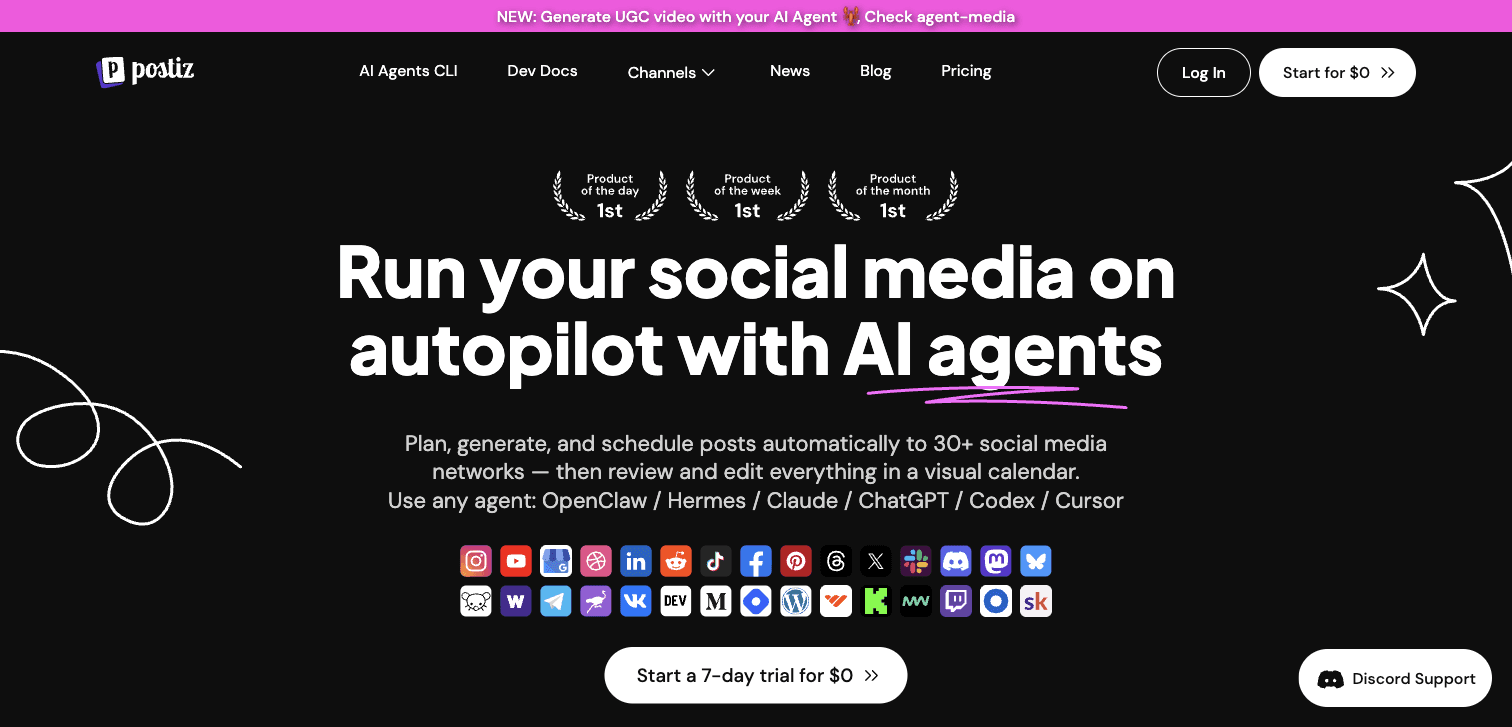Click the Product of the week badge
The width and height of the screenshot is (1512, 727).
[x=747, y=195]
